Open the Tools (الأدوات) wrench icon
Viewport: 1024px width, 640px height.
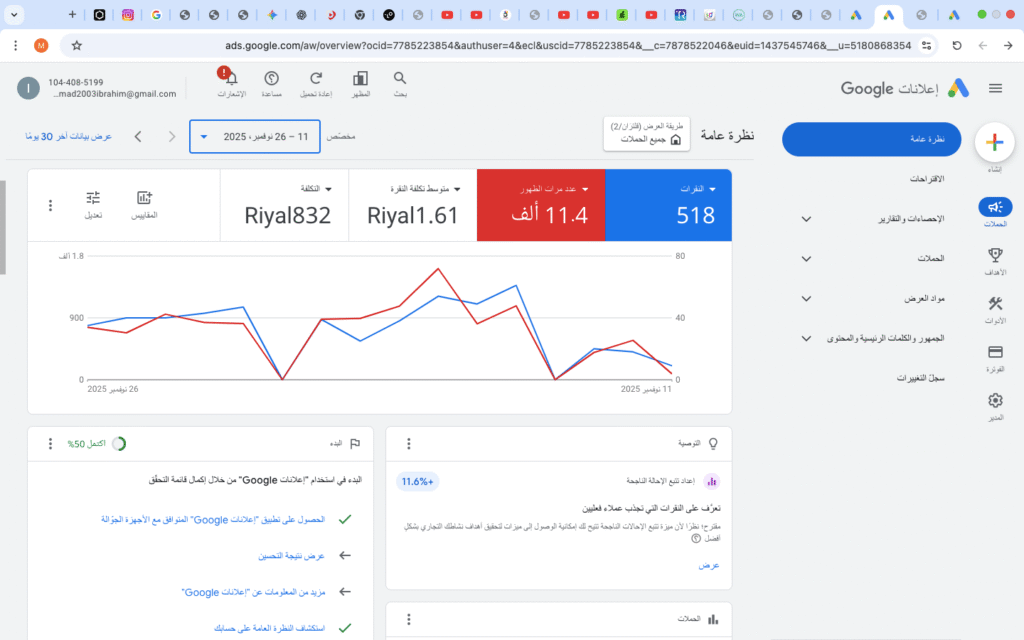click(994, 305)
